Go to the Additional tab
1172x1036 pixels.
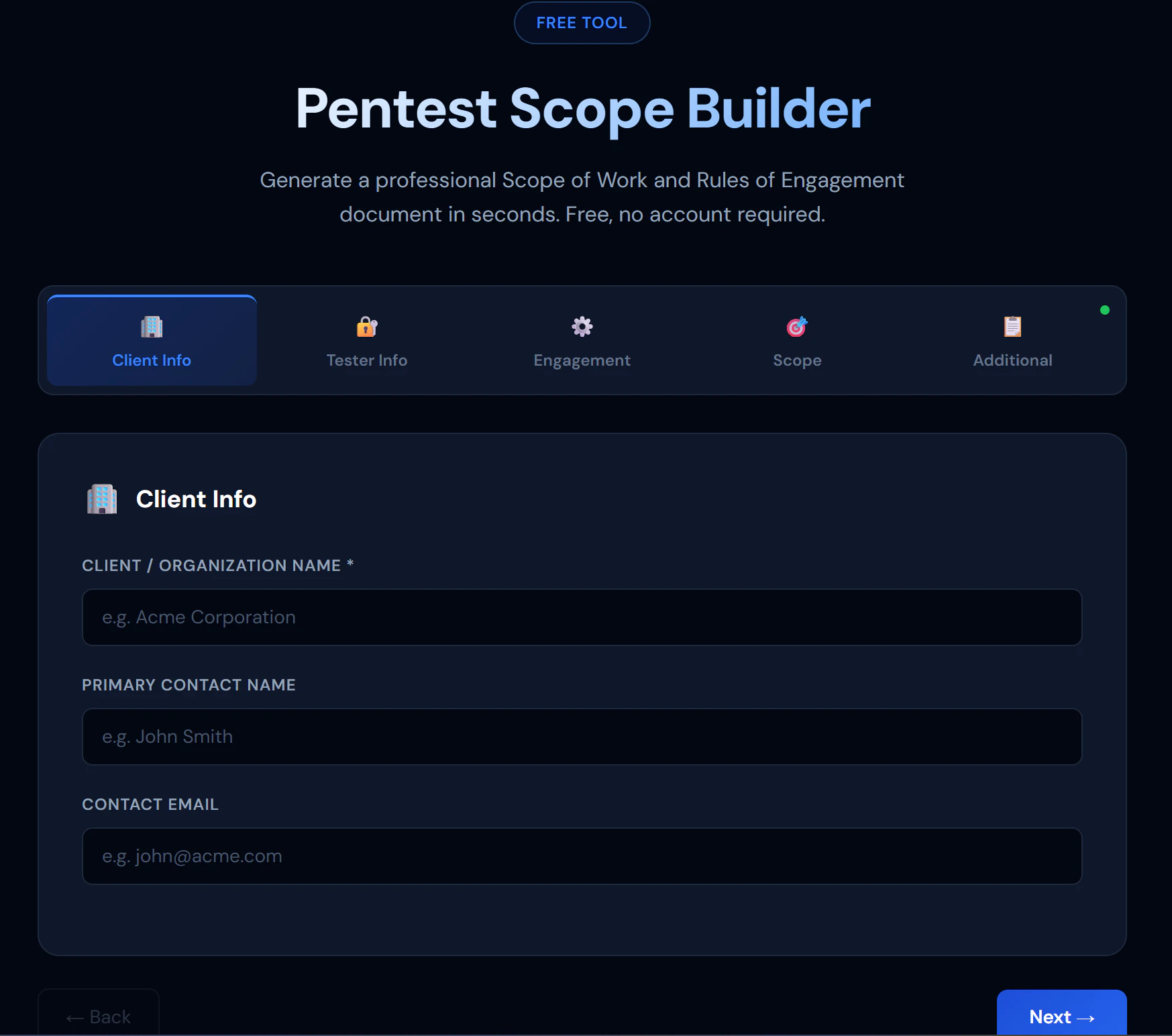point(1012,341)
